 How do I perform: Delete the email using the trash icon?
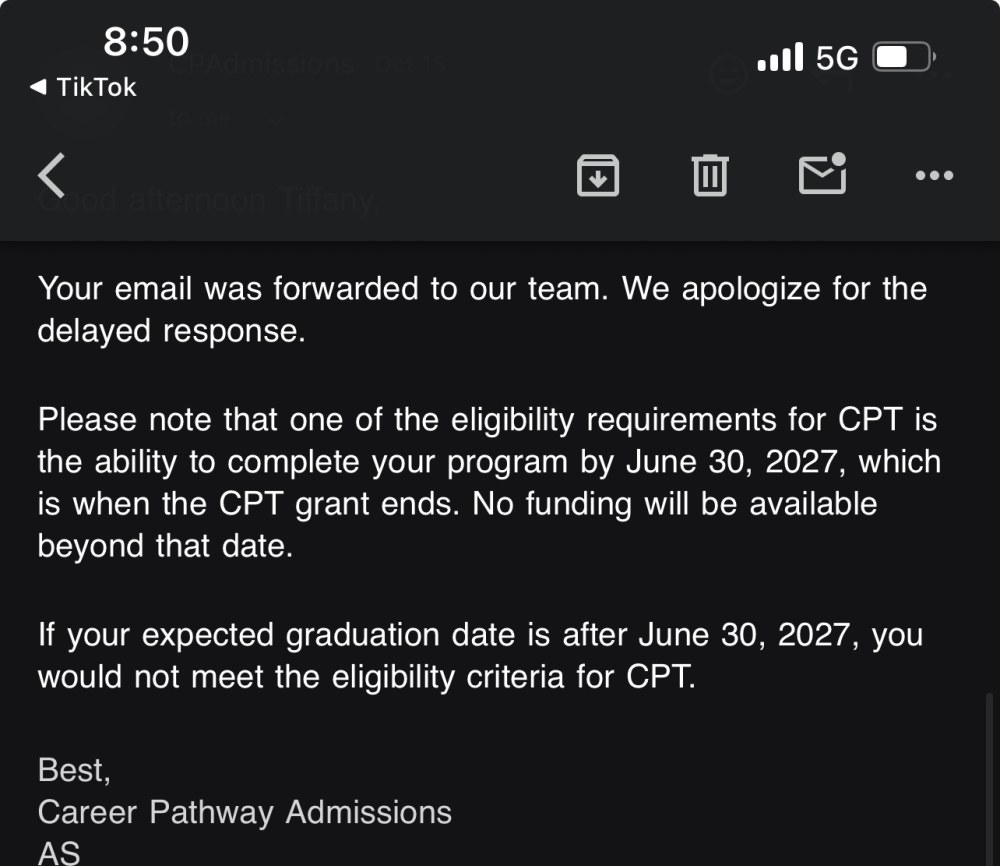pyautogui.click(x=710, y=176)
